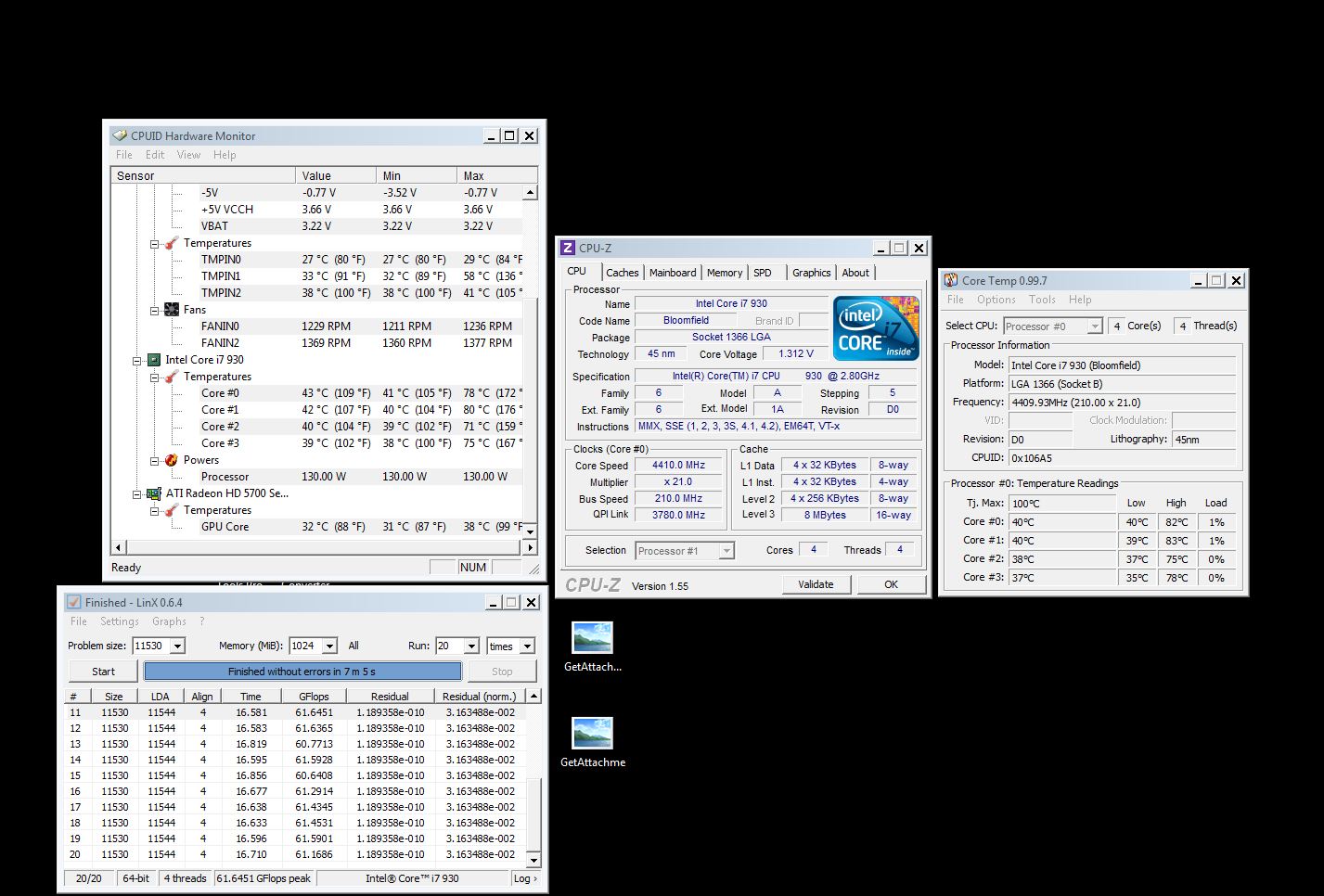
Task: Switch to the Memory tab in CPU-Z
Action: (725, 273)
